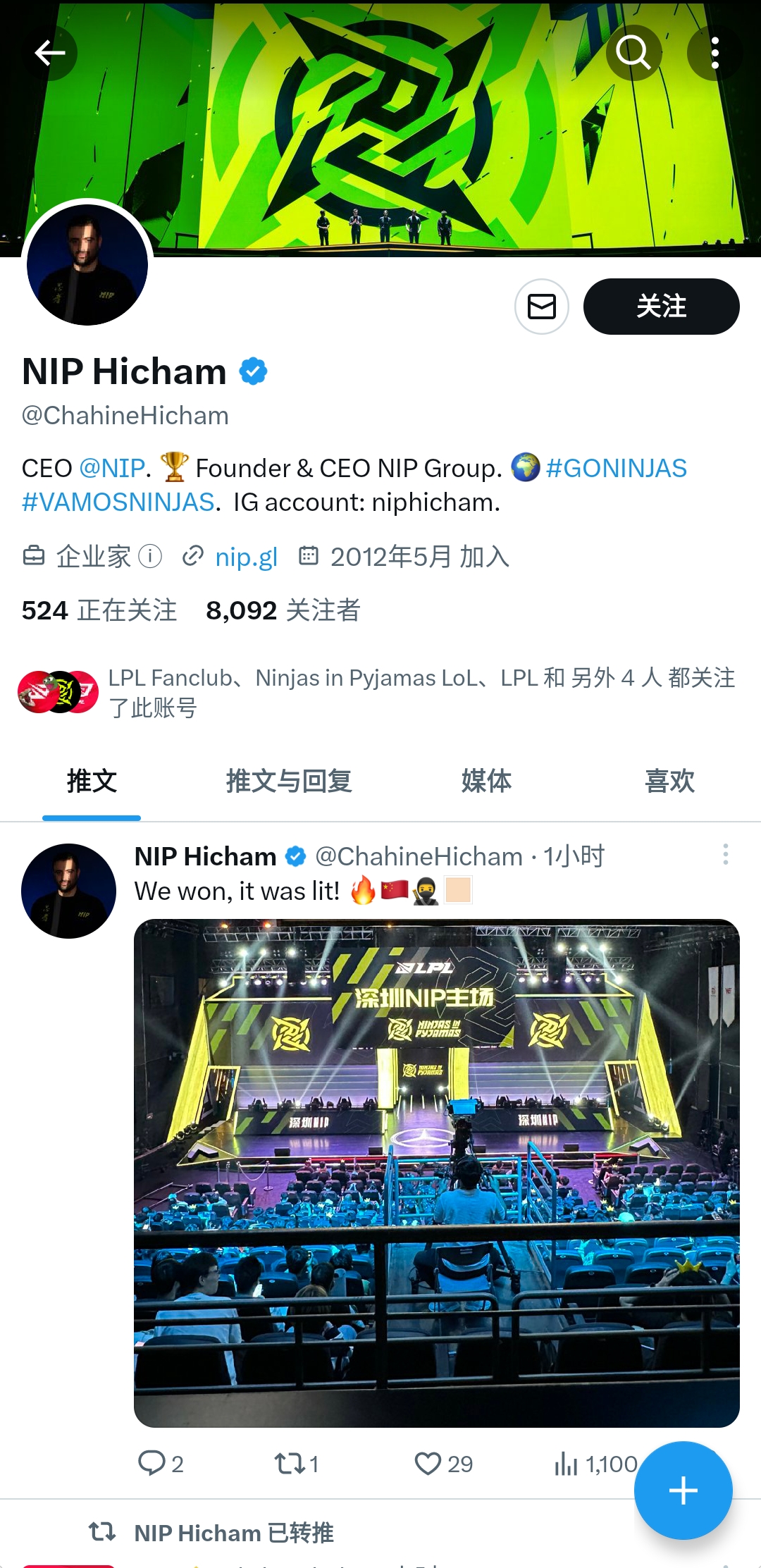The height and width of the screenshot is (1568, 761).
Task: View the 8,092 关注者 followers list
Action: pyautogui.click(x=283, y=610)
